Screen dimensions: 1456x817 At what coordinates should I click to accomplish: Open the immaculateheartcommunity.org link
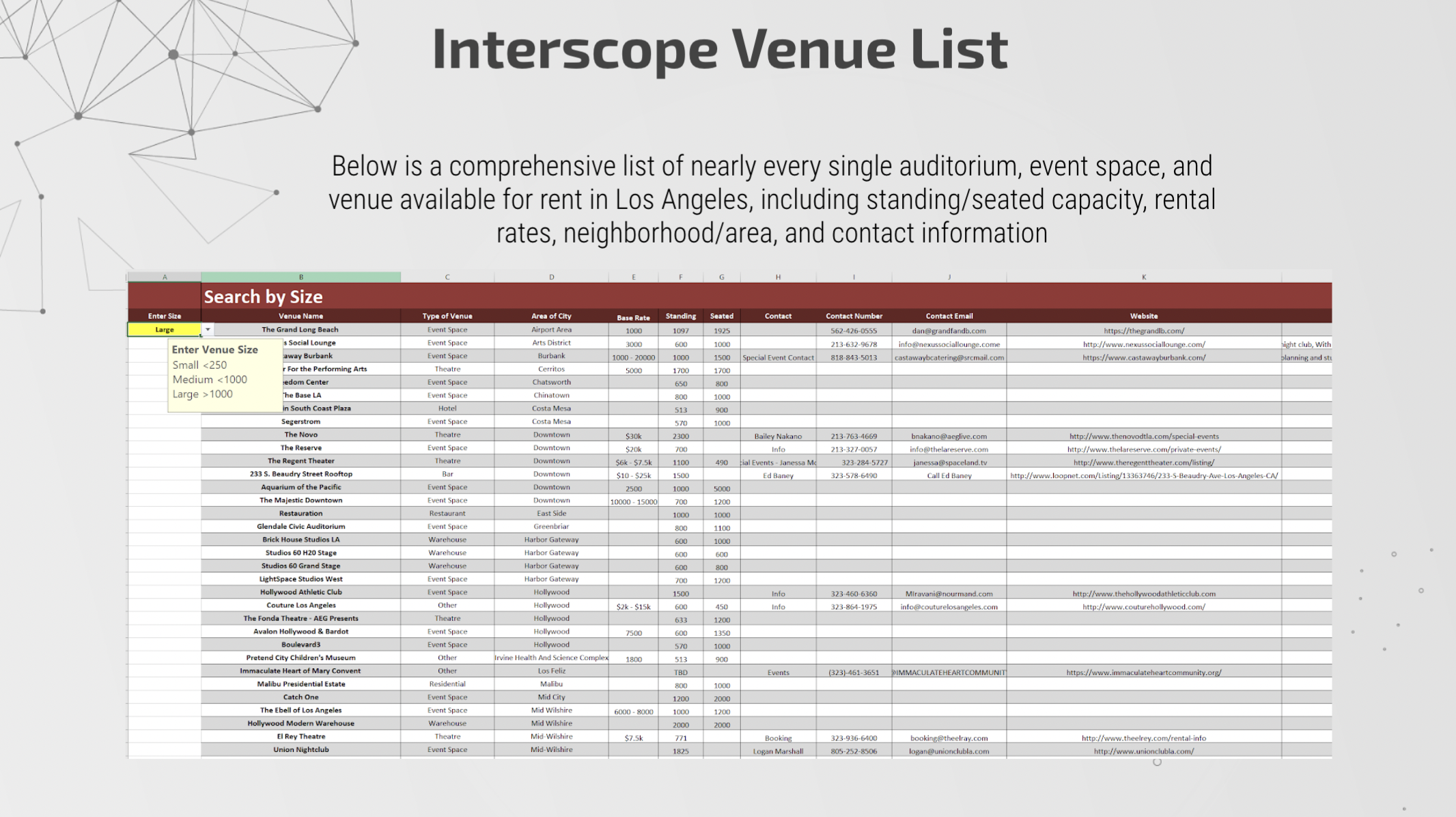click(1144, 672)
